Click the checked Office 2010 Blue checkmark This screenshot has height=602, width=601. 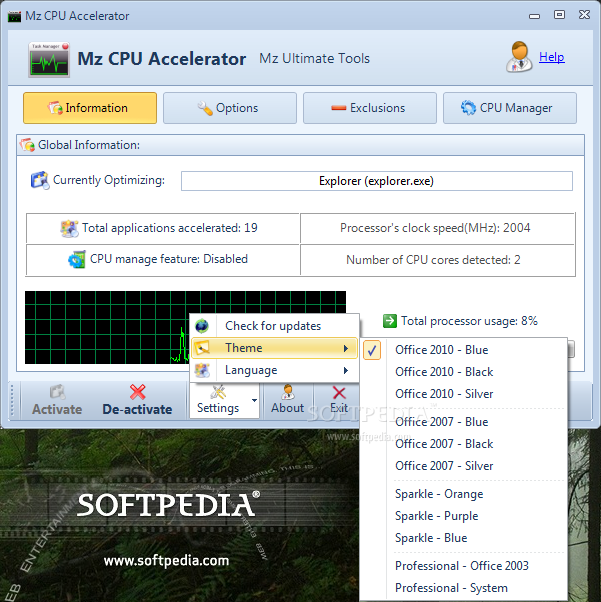pyautogui.click(x=372, y=350)
